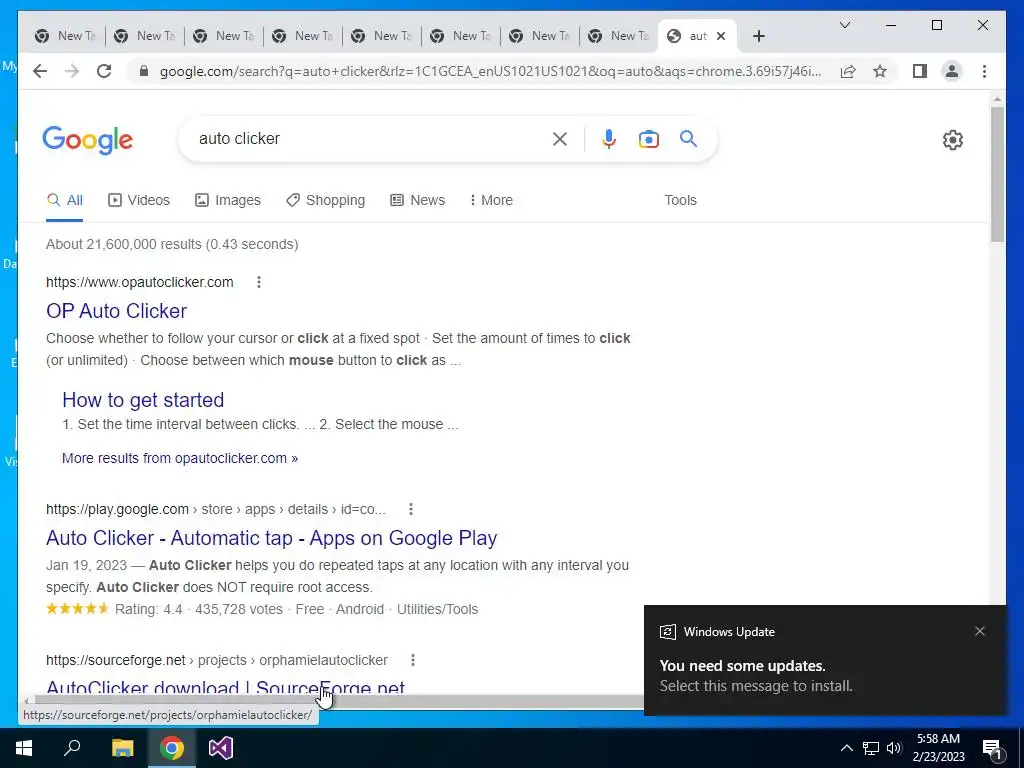
Task: Open the How to get started link
Action: click(143, 400)
